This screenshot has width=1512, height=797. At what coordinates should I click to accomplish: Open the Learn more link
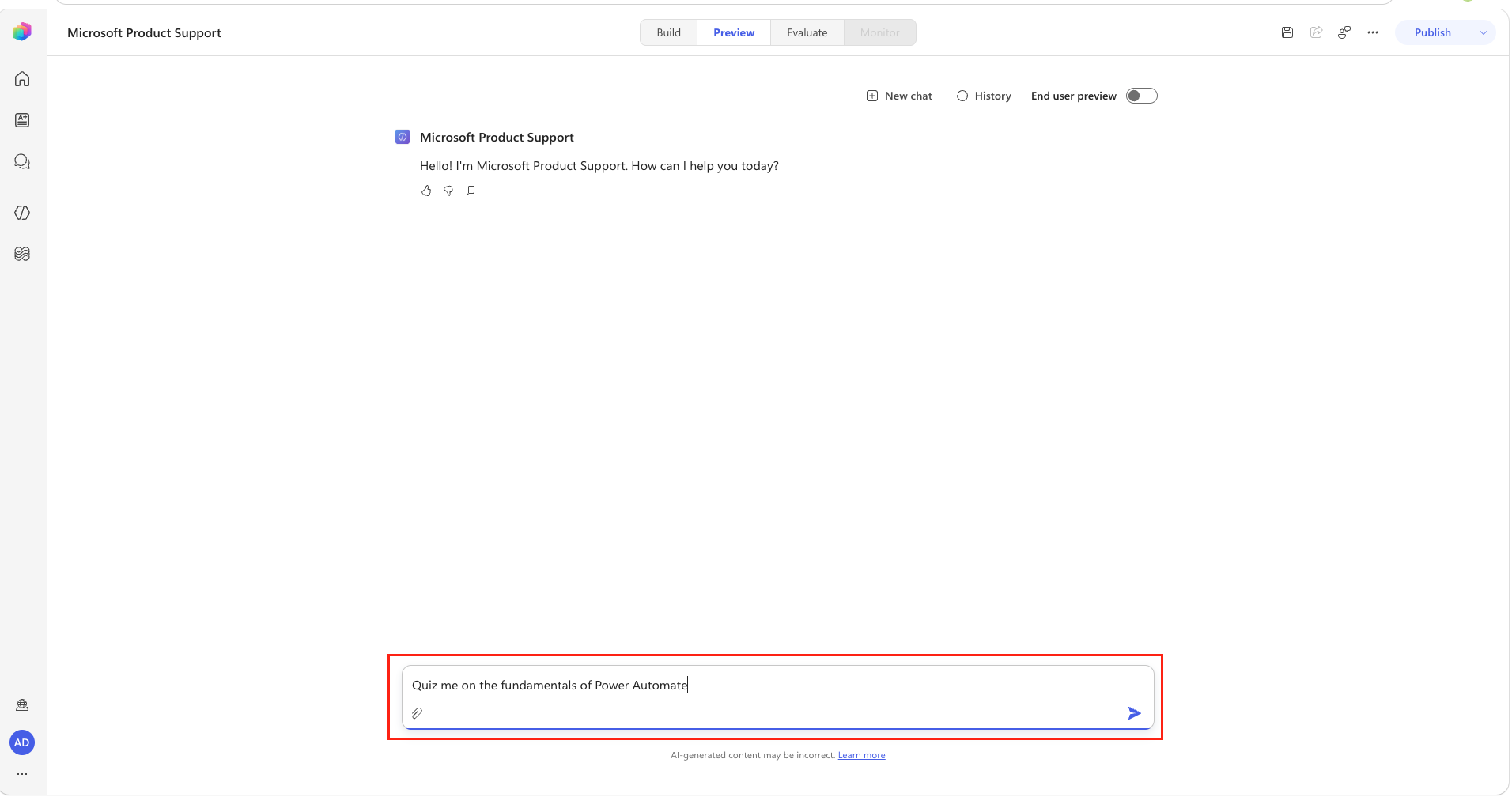pyautogui.click(x=862, y=755)
